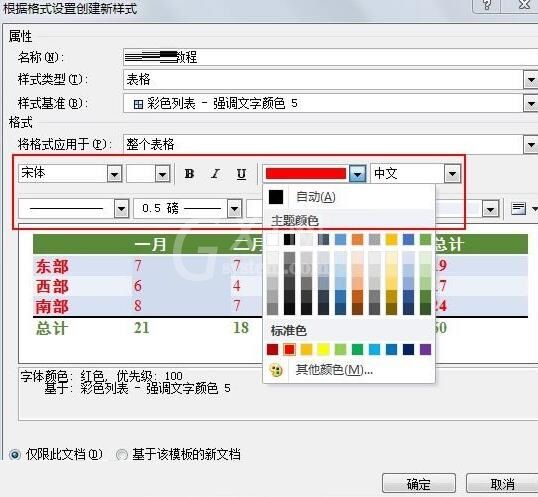Screen dimensions: 538x497
Task: Open the line style dropdown arrow
Action: click(x=121, y=209)
